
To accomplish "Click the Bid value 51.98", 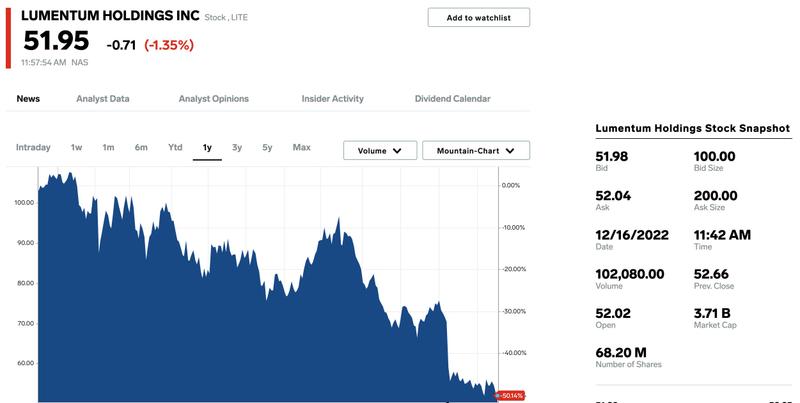I will (x=612, y=157).
